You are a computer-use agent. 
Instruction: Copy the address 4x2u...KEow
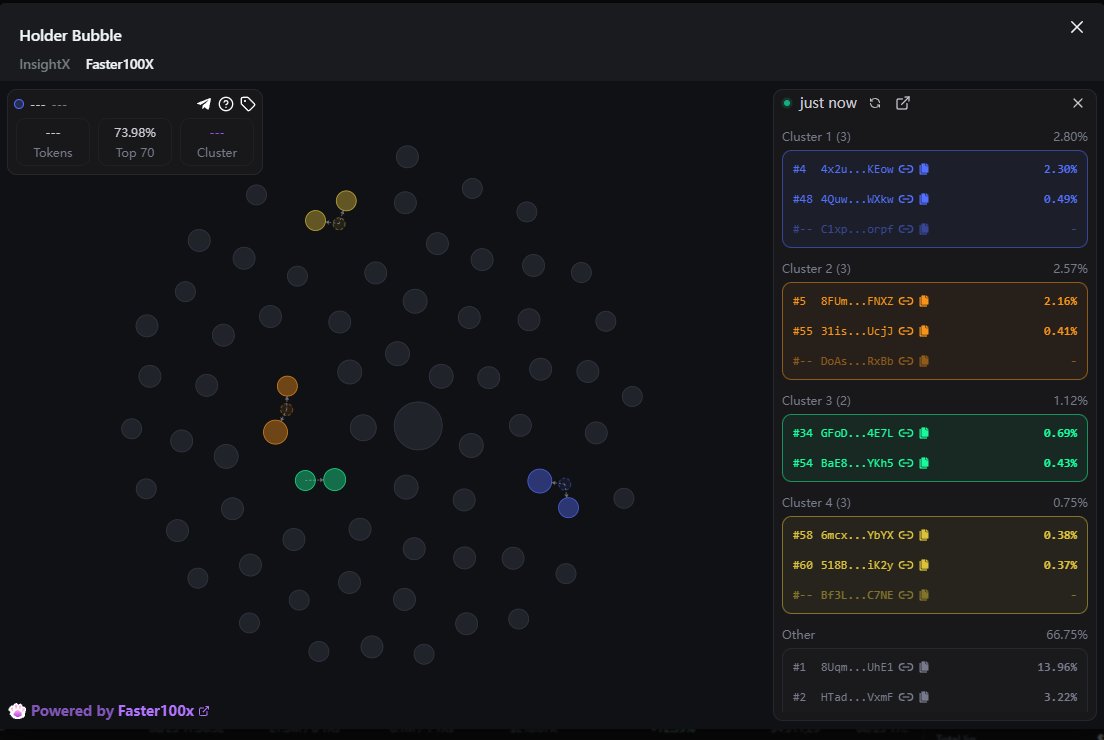click(x=924, y=169)
